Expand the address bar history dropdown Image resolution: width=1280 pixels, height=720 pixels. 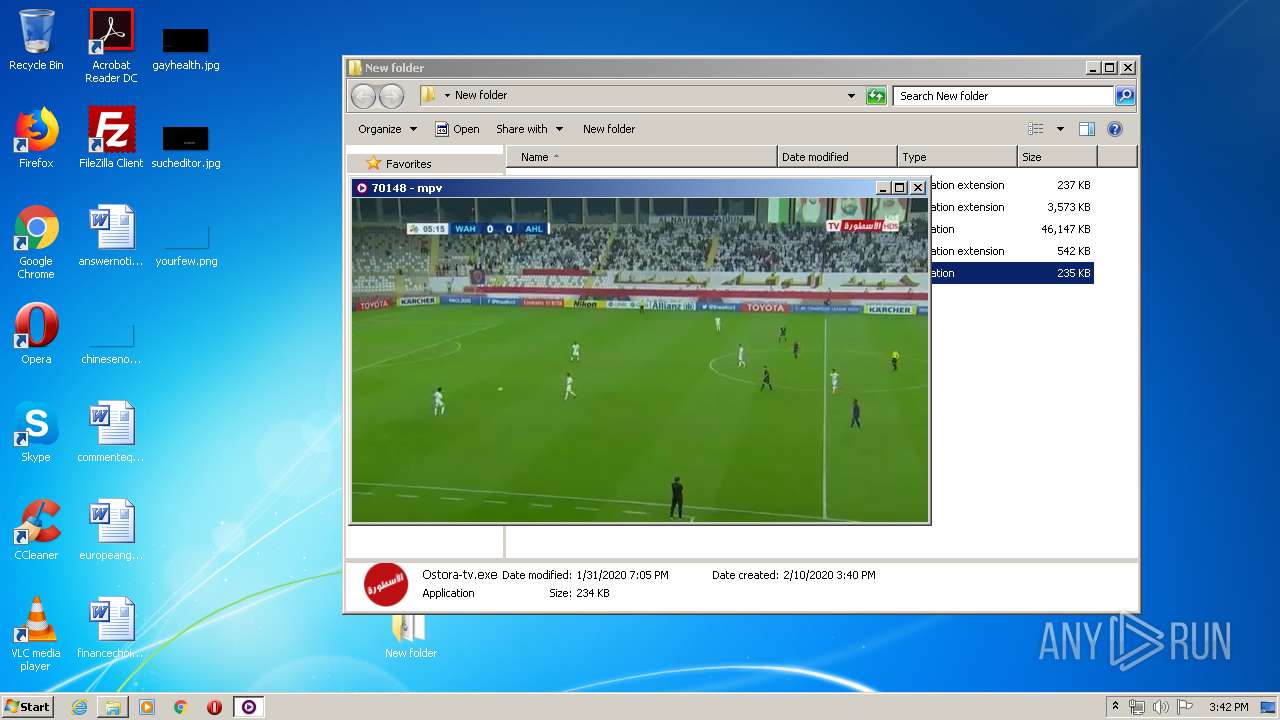[x=851, y=96]
